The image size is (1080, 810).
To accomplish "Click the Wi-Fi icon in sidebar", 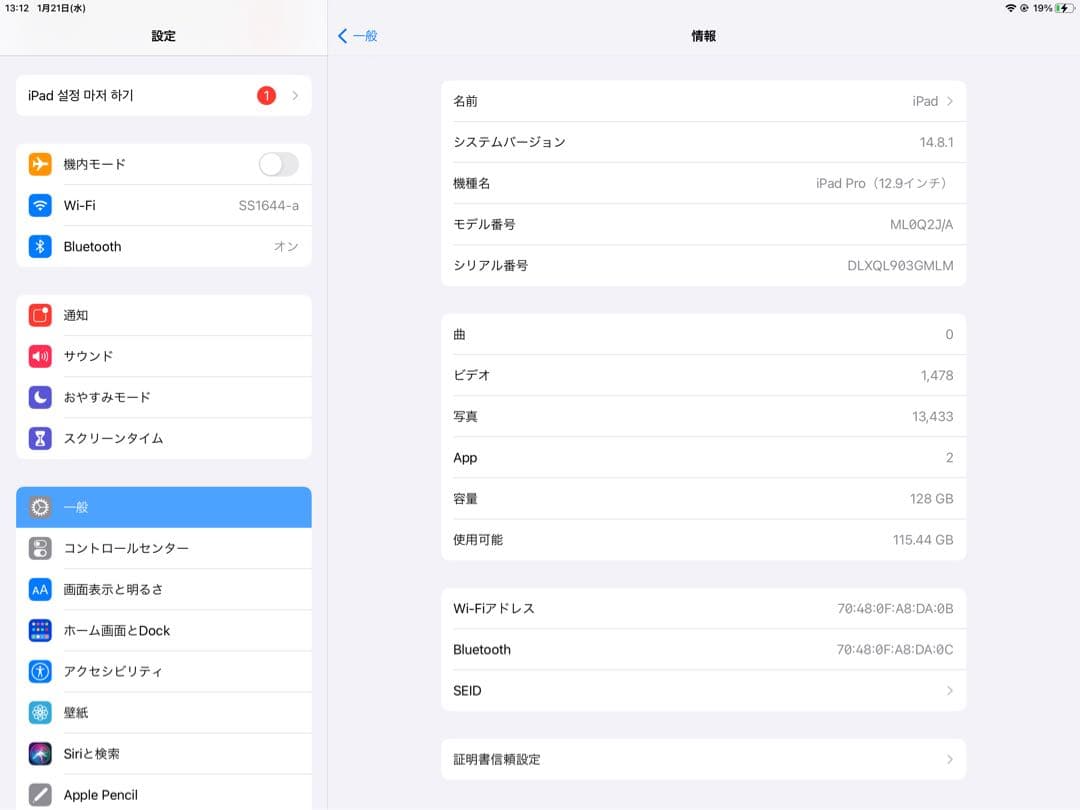I will coord(40,205).
